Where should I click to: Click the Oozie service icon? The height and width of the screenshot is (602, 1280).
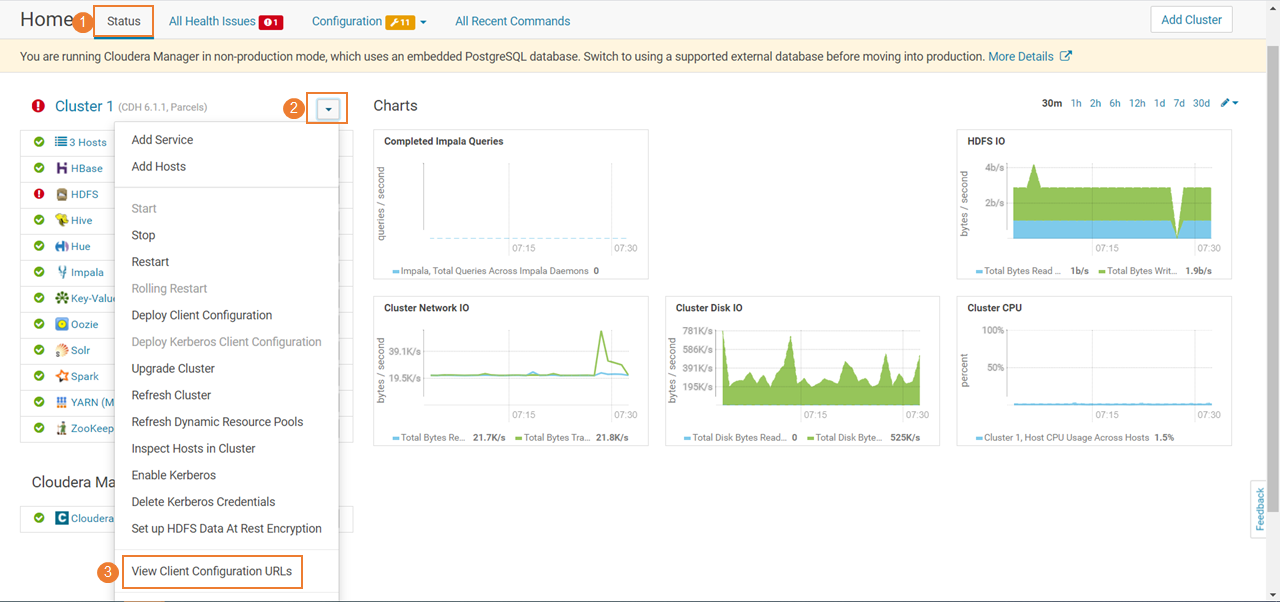(62, 324)
